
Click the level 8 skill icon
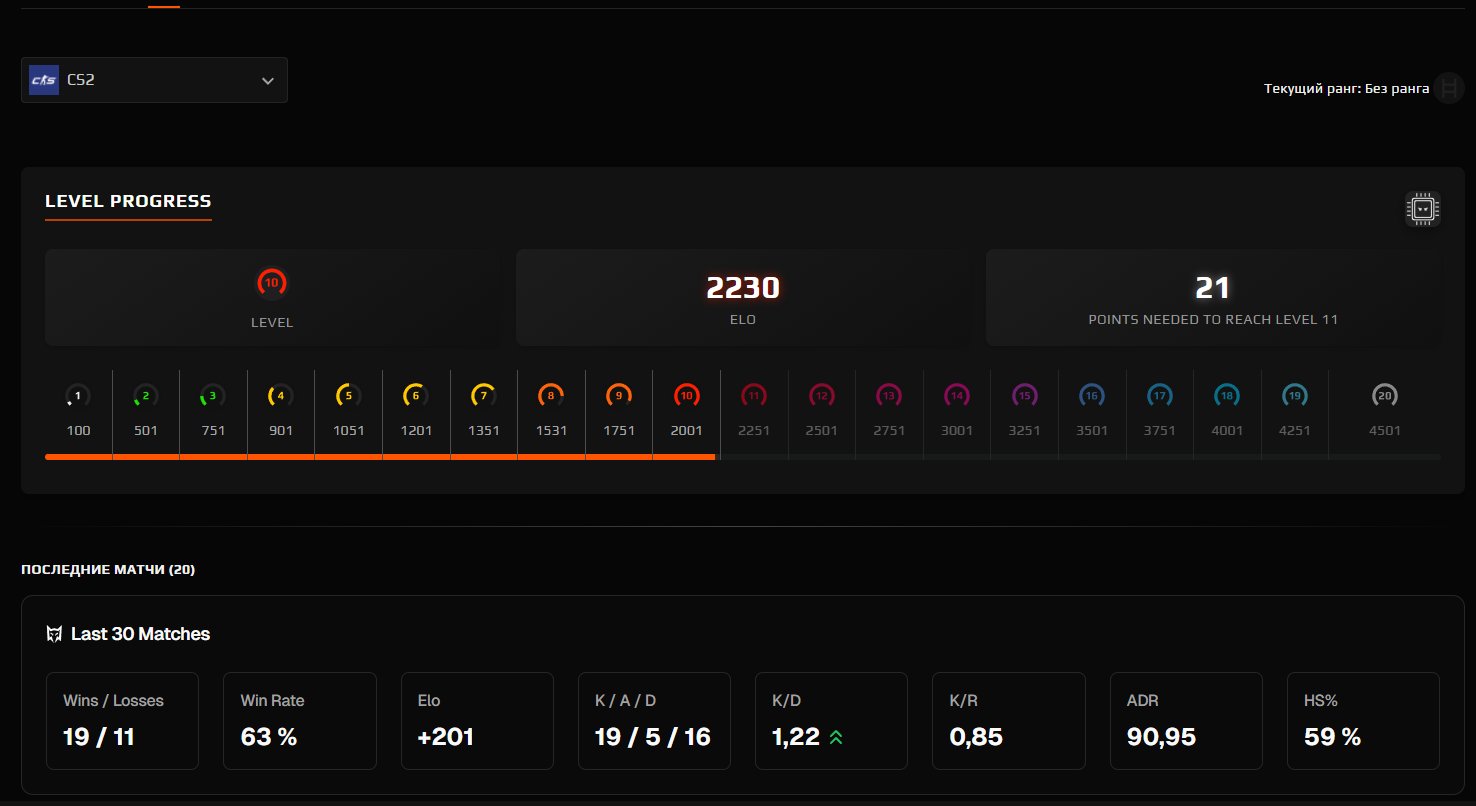[x=550, y=396]
